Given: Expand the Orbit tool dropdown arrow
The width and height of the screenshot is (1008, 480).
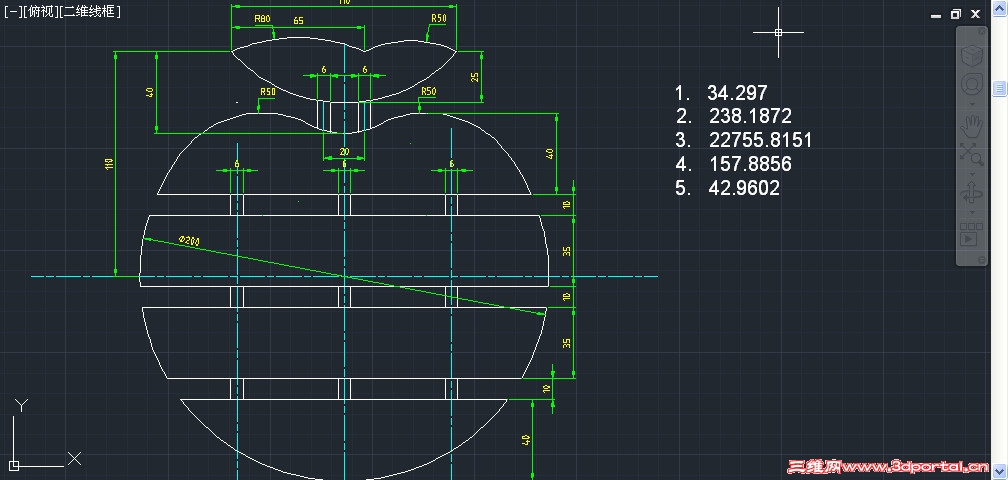Looking at the screenshot, I should click(x=971, y=212).
